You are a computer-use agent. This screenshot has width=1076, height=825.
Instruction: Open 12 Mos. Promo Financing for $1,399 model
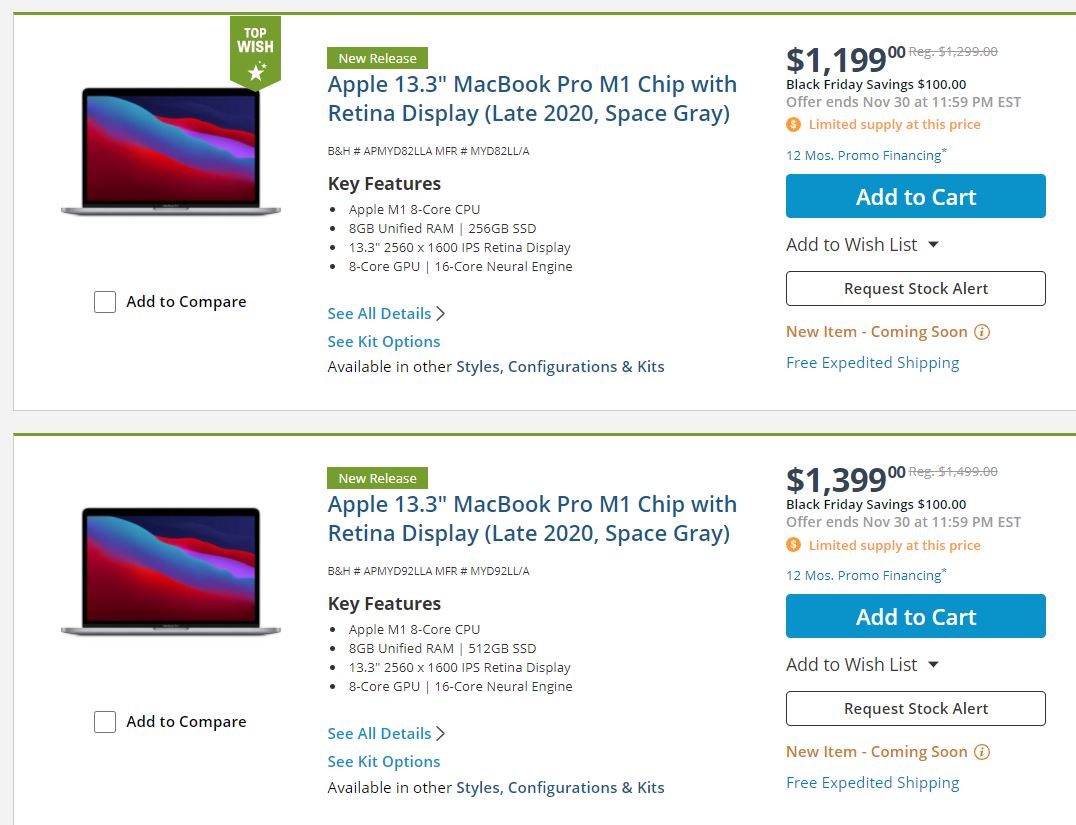click(x=865, y=576)
